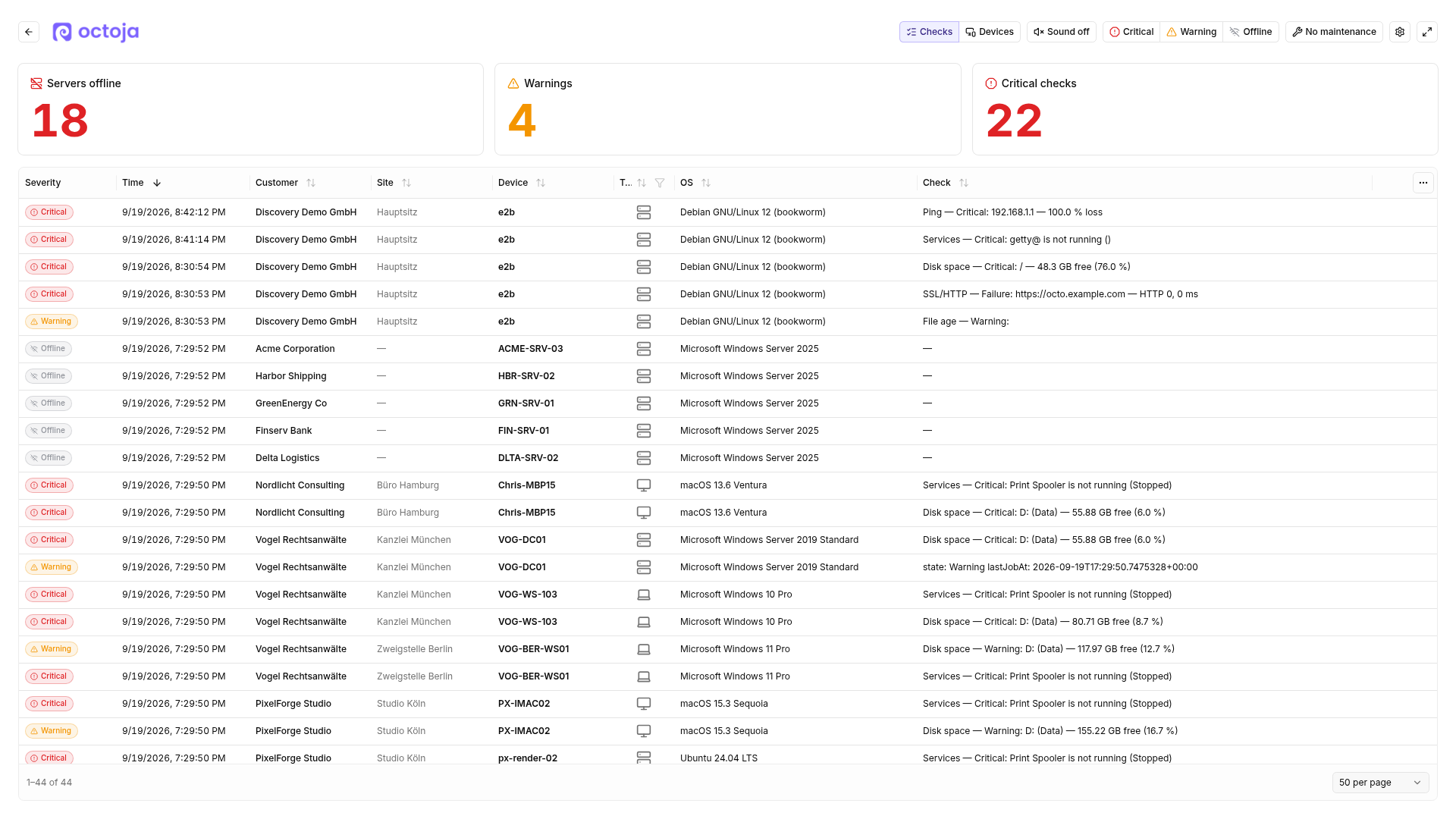Click customer Harbor Shipping
This screenshot has width=1456, height=819.
pyautogui.click(x=291, y=376)
